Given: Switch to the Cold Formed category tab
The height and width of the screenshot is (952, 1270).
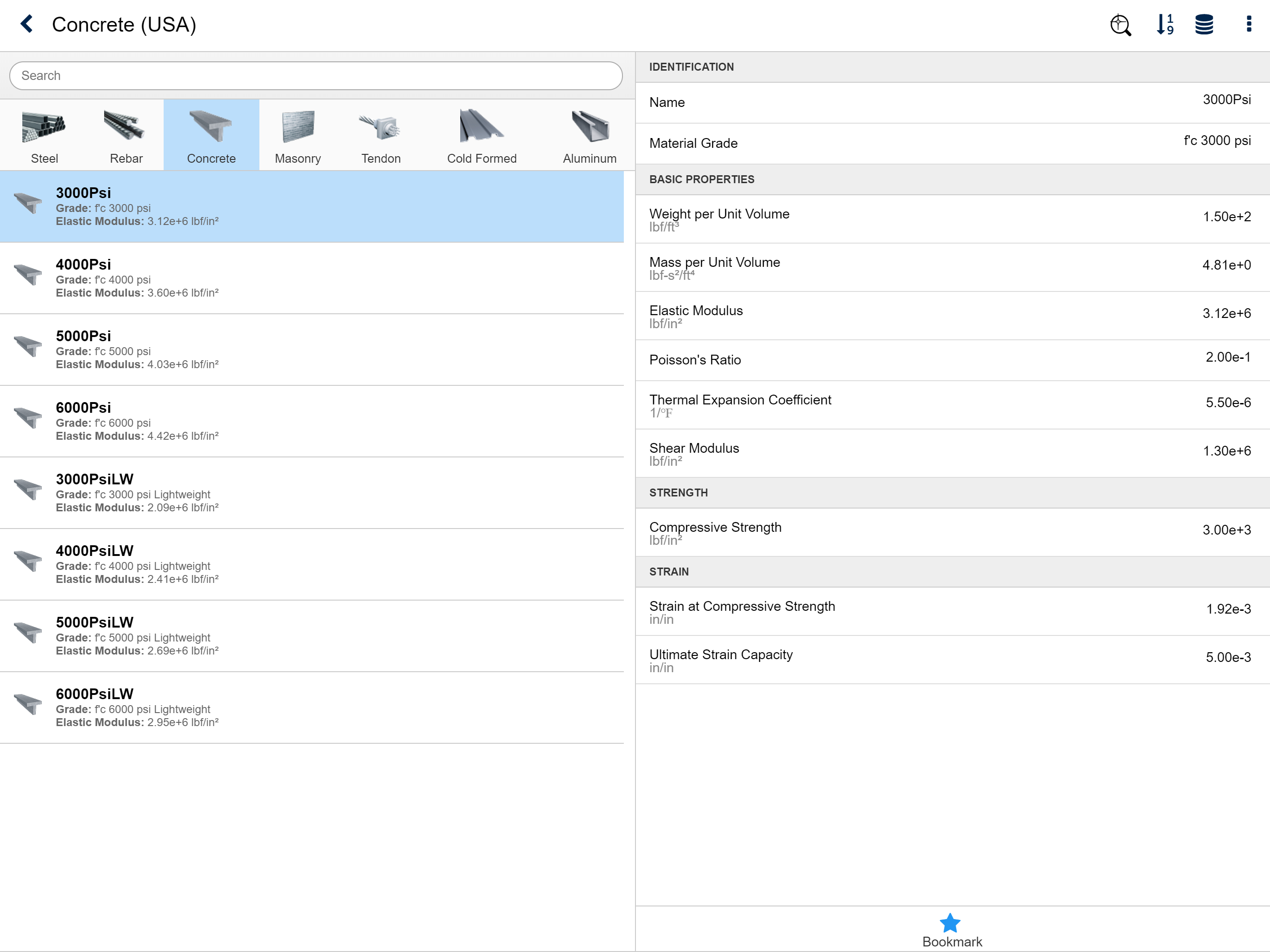Looking at the screenshot, I should tap(482, 136).
